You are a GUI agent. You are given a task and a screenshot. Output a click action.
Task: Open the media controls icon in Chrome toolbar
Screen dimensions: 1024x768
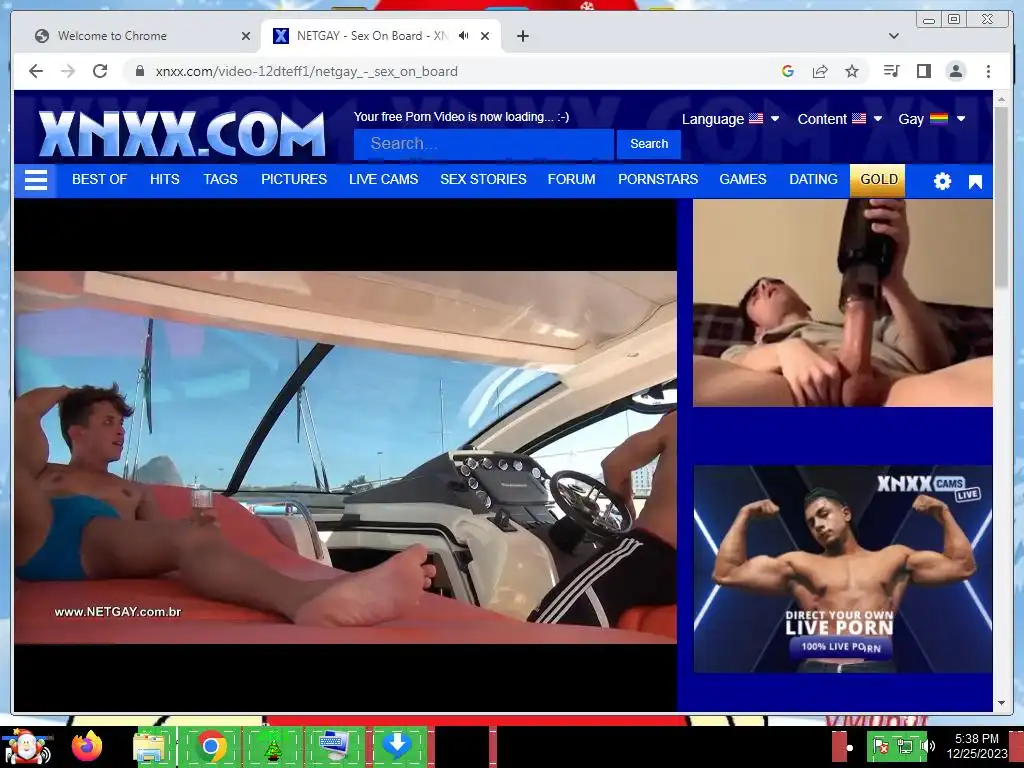tap(891, 71)
